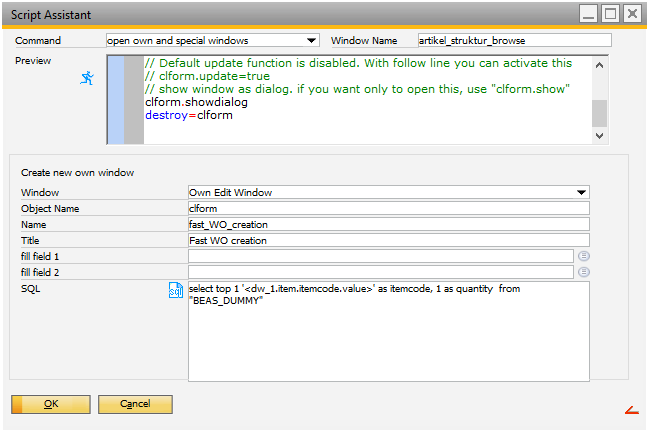Click the clform.showdialog line in Preview

(x=196, y=102)
